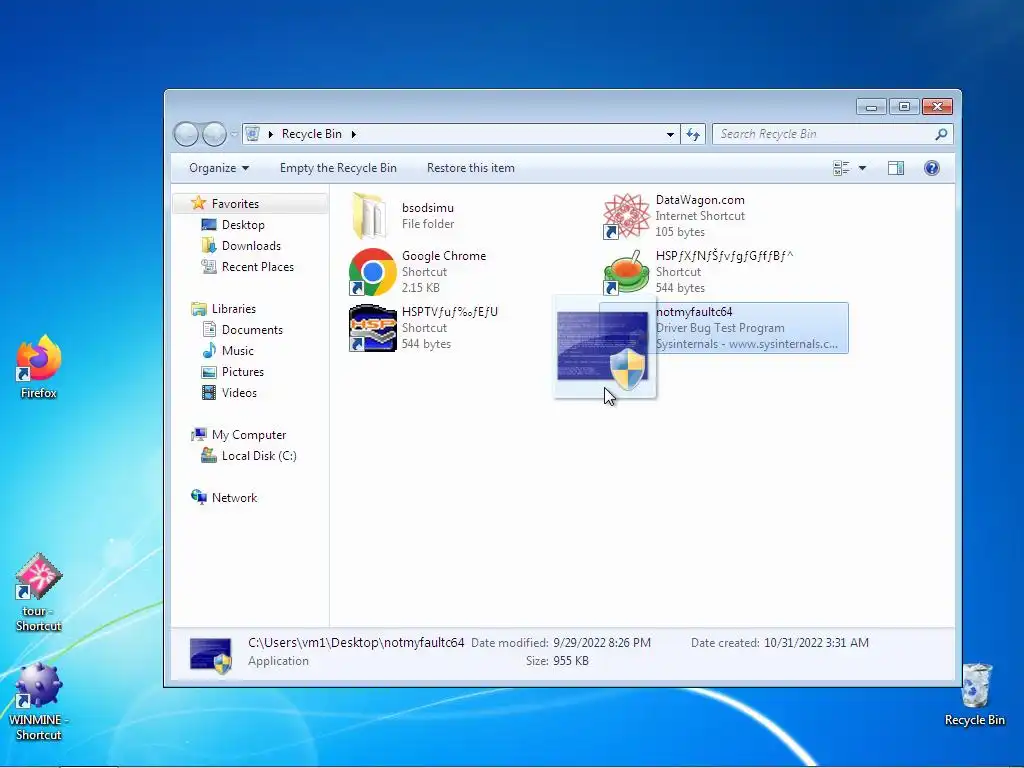Open Network in the navigation pane
1024x768 pixels.
[234, 498]
